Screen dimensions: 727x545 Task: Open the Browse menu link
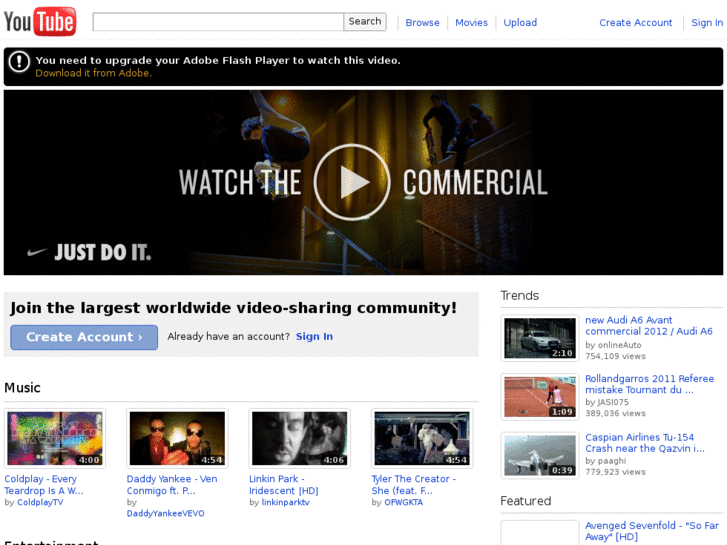tap(422, 23)
